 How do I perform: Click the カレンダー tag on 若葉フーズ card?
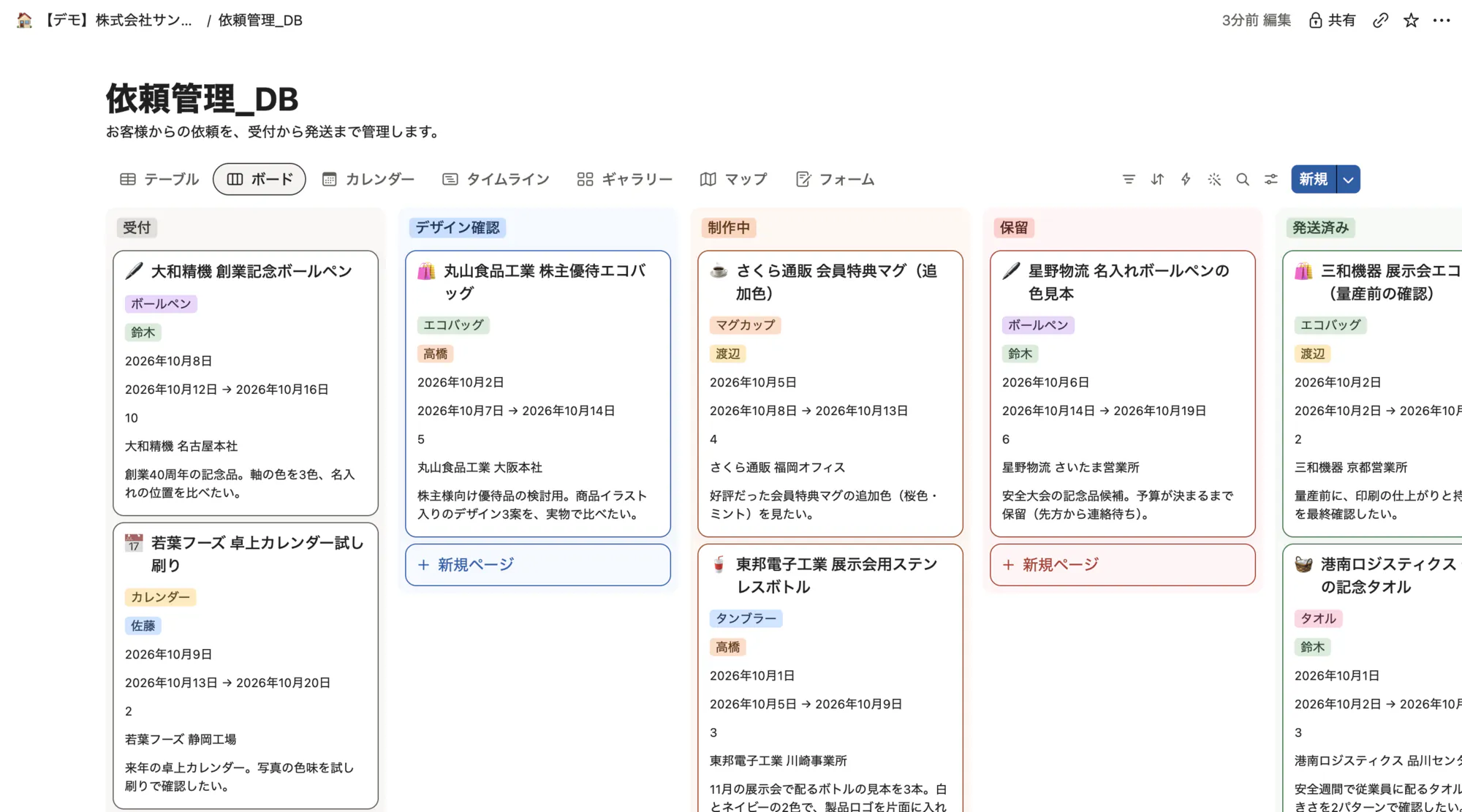pyautogui.click(x=161, y=597)
